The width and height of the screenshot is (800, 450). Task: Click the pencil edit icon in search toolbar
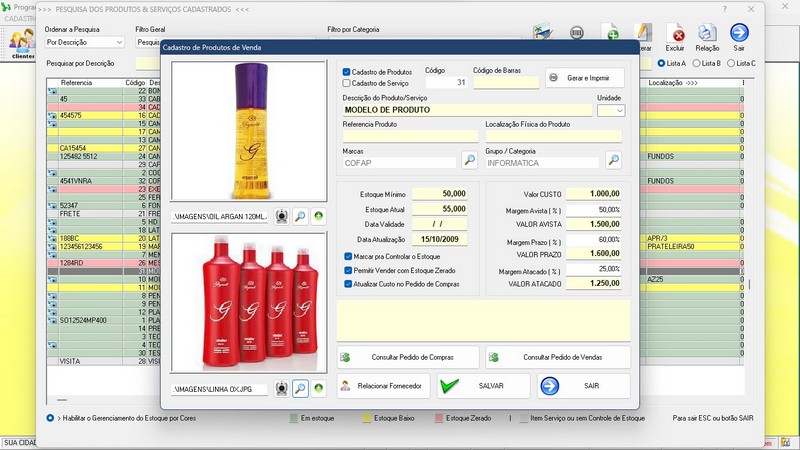[x=642, y=33]
